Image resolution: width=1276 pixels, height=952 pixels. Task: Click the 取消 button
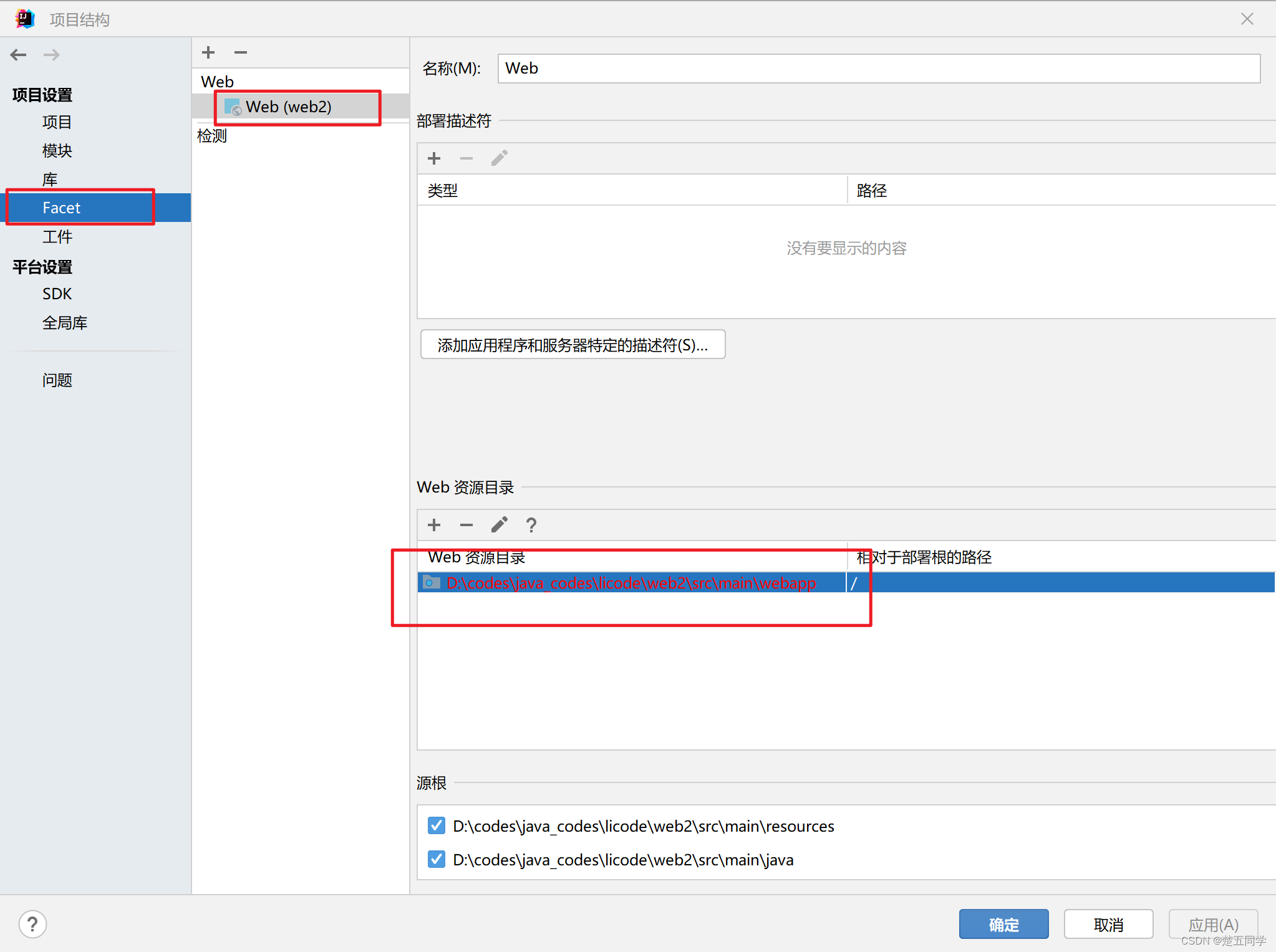coord(1108,924)
